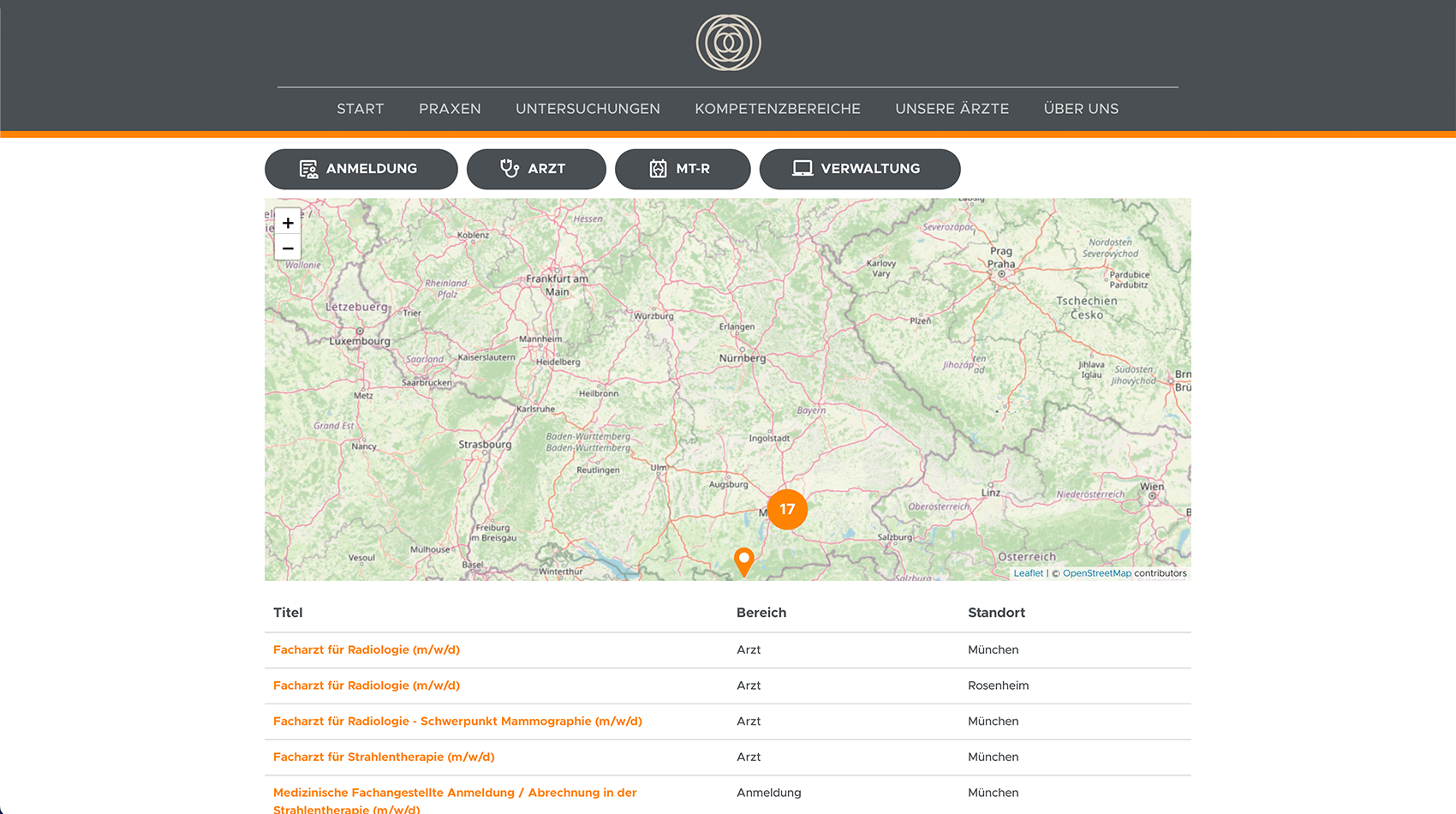Viewport: 1456px width, 814px height.
Task: Expand the orange cluster marker 17
Action: [x=787, y=509]
